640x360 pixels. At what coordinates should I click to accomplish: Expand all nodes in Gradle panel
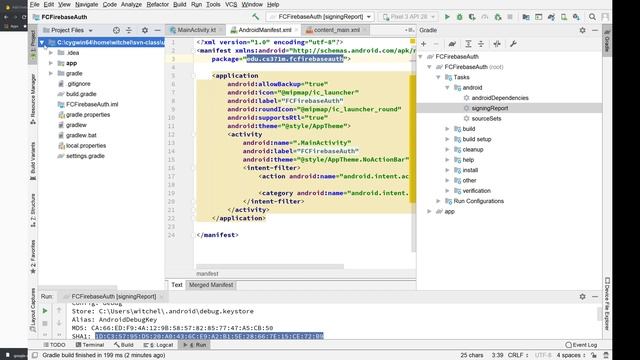469,44
